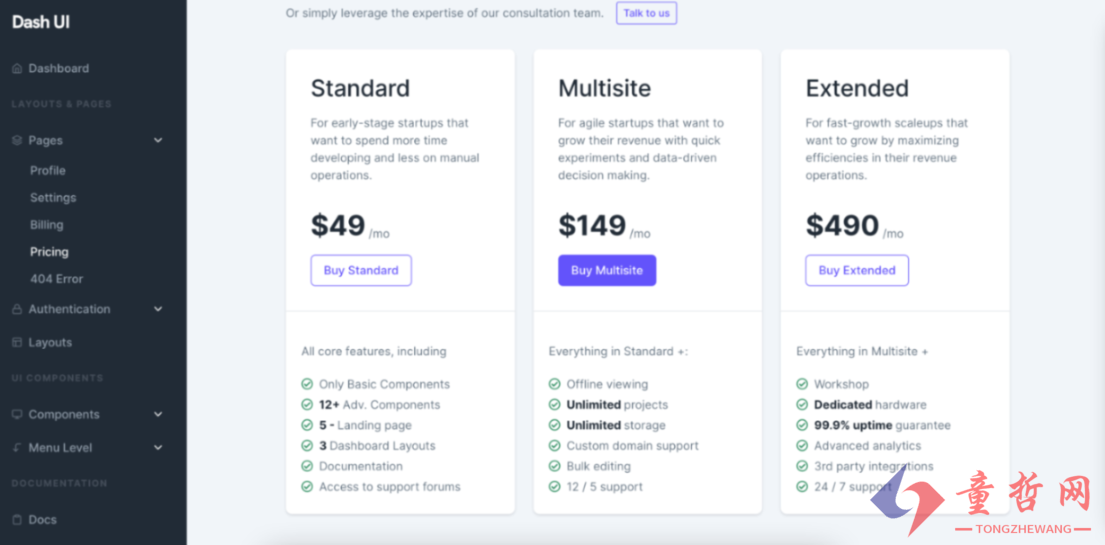Viewport: 1105px width, 545px height.
Task: Click the Menu Level arrow icon
Action: pyautogui.click(x=18, y=448)
